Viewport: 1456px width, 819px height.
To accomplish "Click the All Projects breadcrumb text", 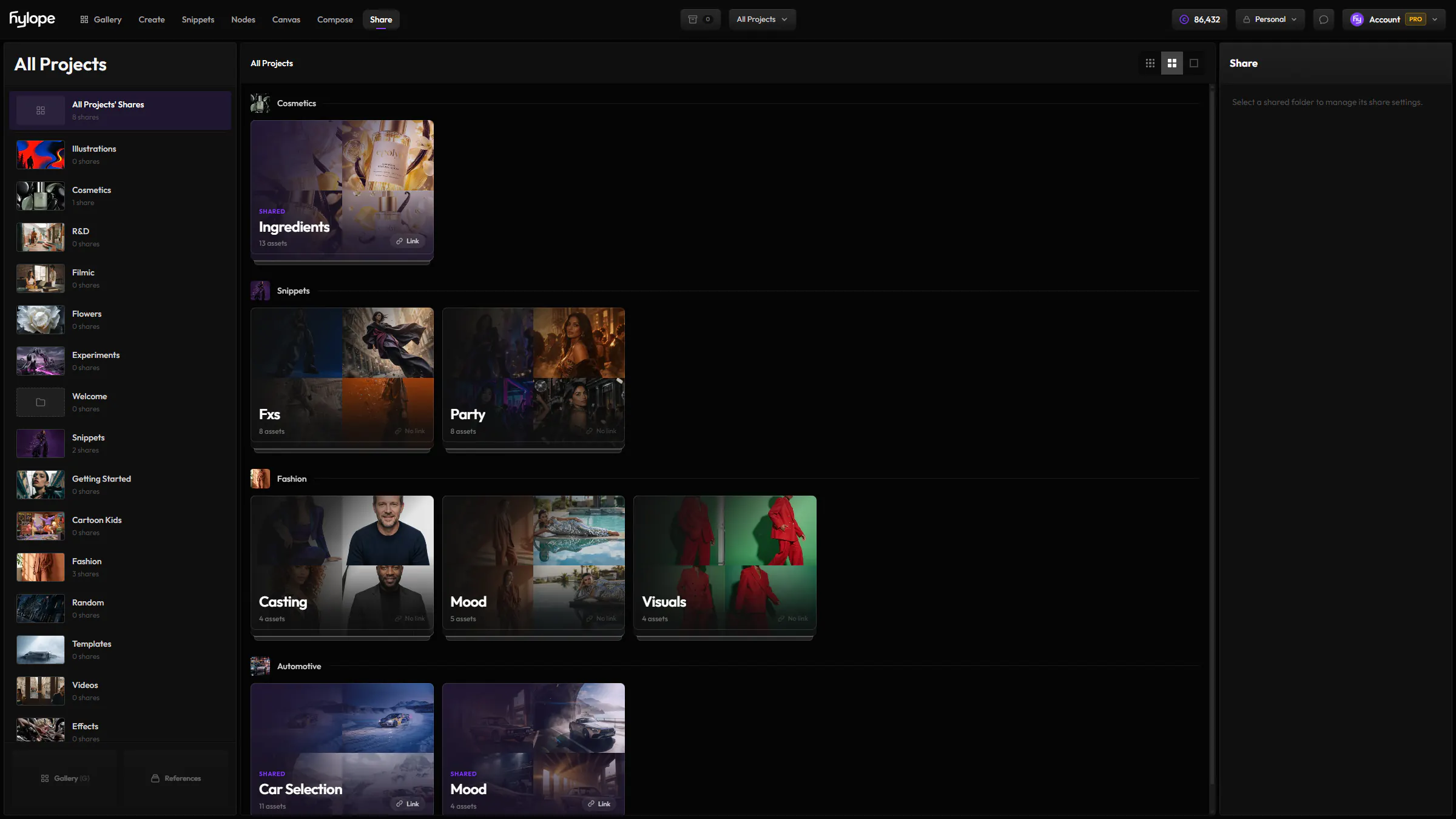I will click(x=272, y=63).
